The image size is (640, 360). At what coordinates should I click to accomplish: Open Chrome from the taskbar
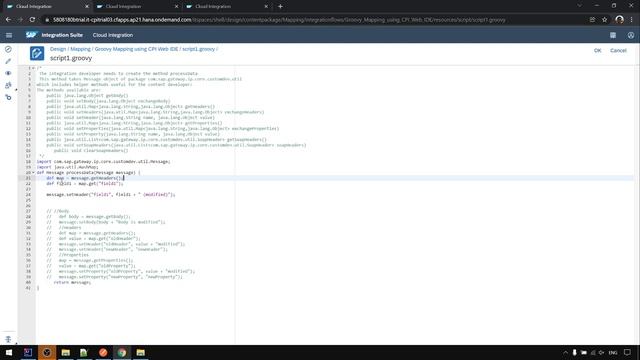click(122, 353)
